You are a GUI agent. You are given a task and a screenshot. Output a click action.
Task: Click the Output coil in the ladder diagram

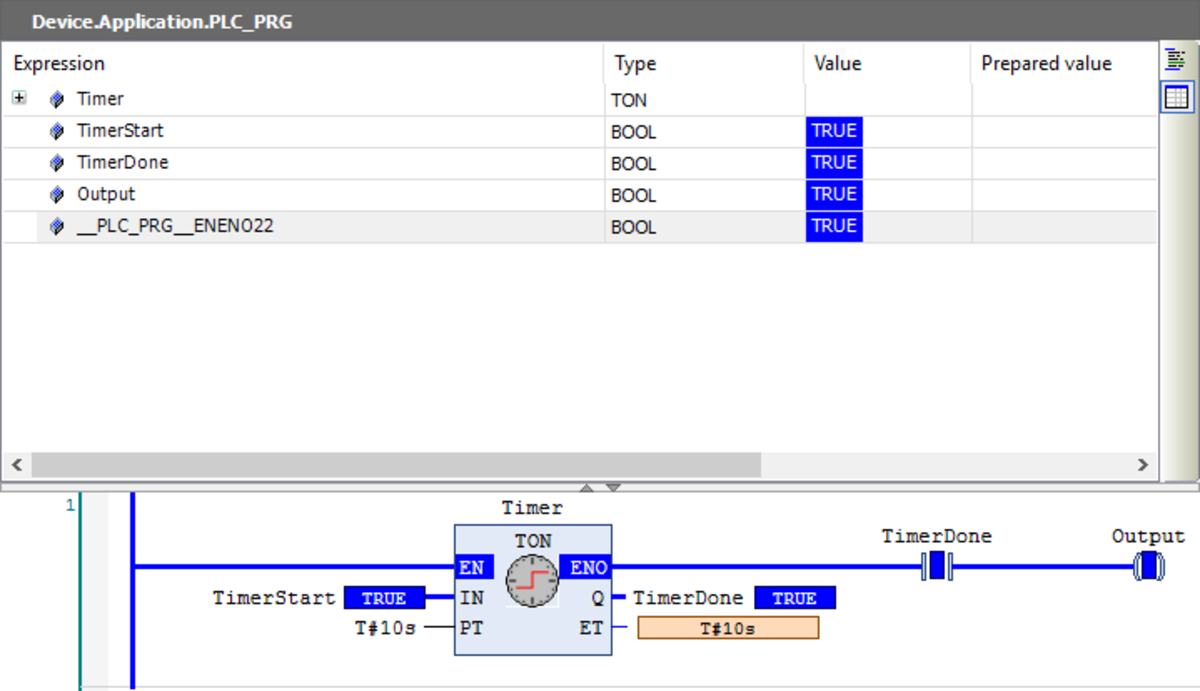pos(1151,566)
